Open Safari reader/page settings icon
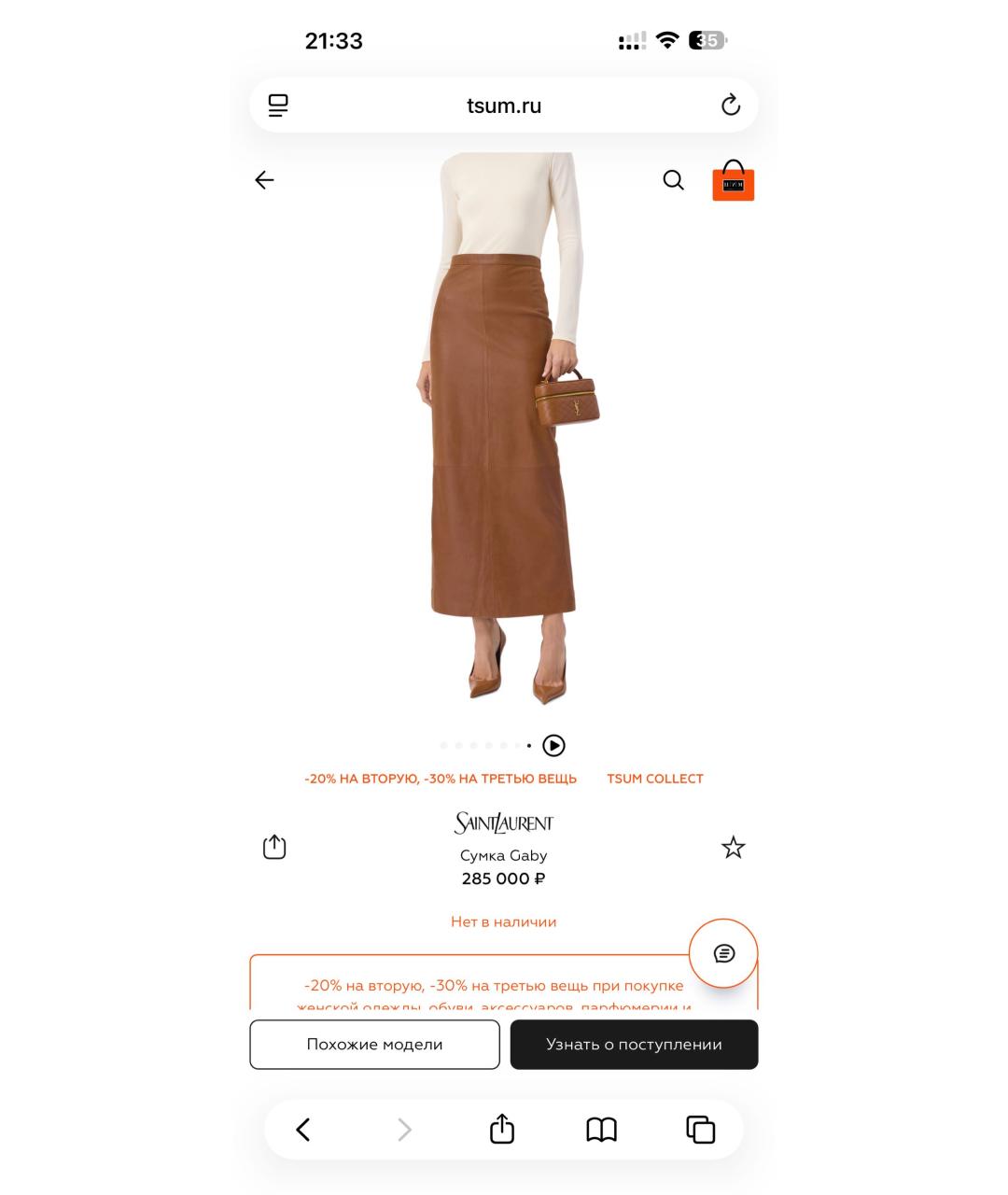 pos(278,105)
